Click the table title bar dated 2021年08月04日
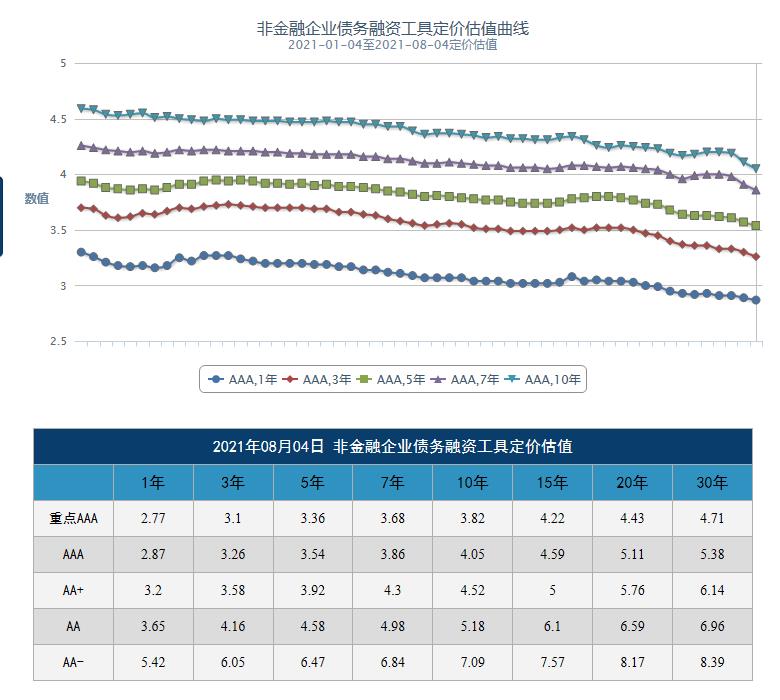Screen dimensions: 780x700 tap(392, 446)
